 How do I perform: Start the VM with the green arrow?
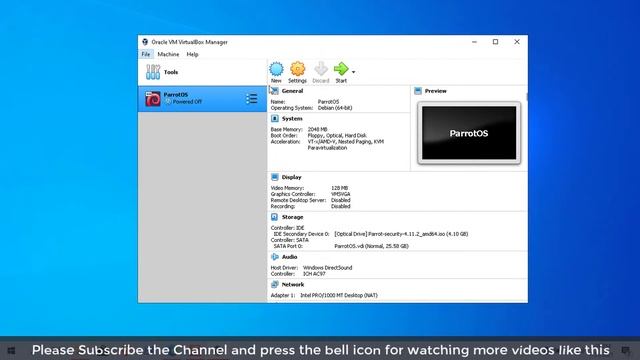point(341,69)
